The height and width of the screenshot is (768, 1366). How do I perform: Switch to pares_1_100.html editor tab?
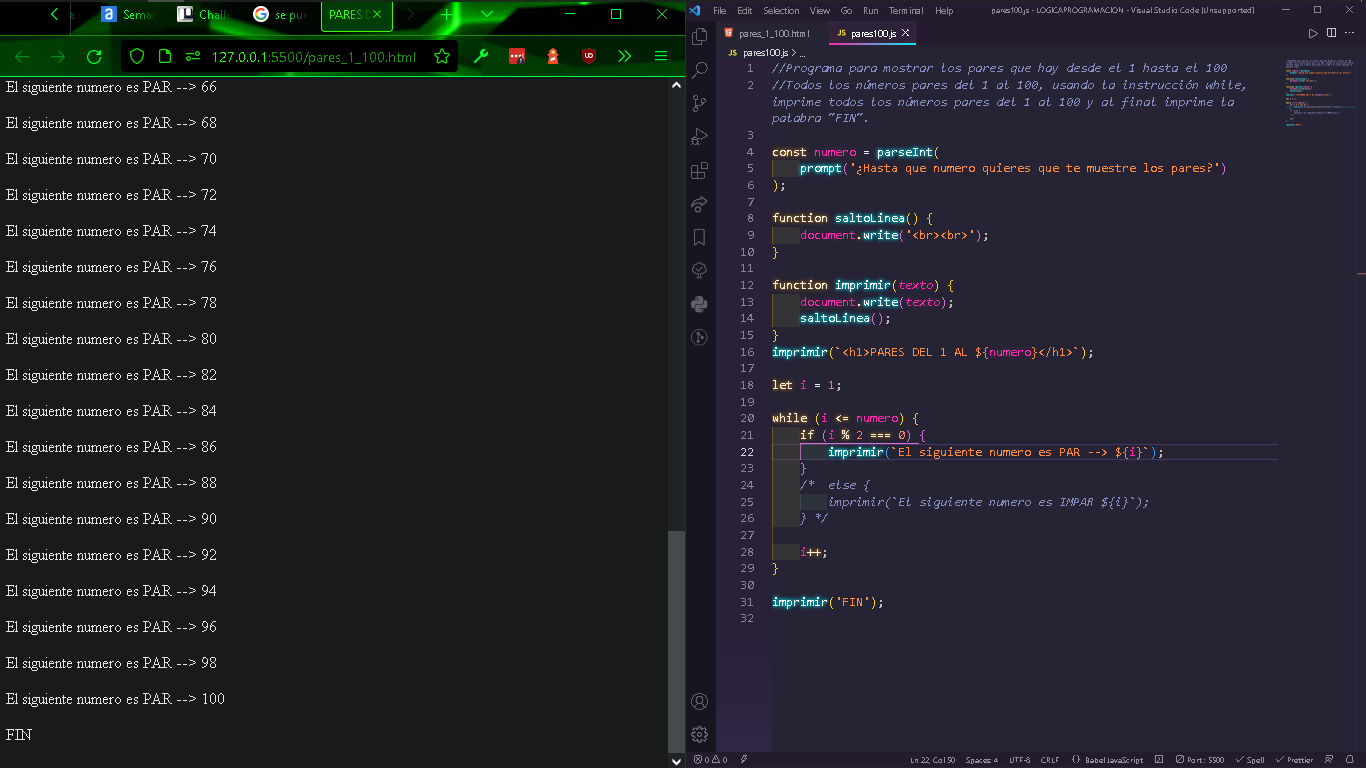tap(767, 33)
